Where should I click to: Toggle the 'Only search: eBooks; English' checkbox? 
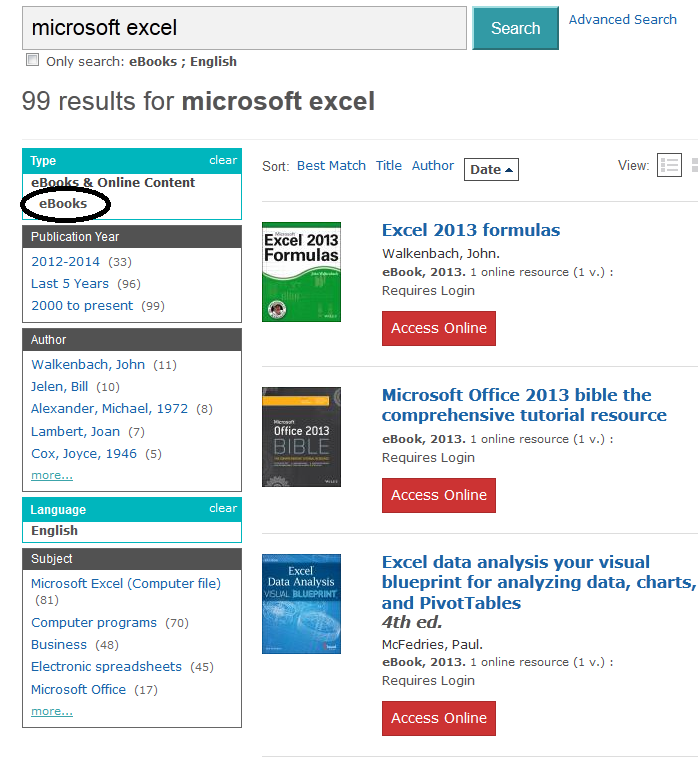(x=32, y=60)
